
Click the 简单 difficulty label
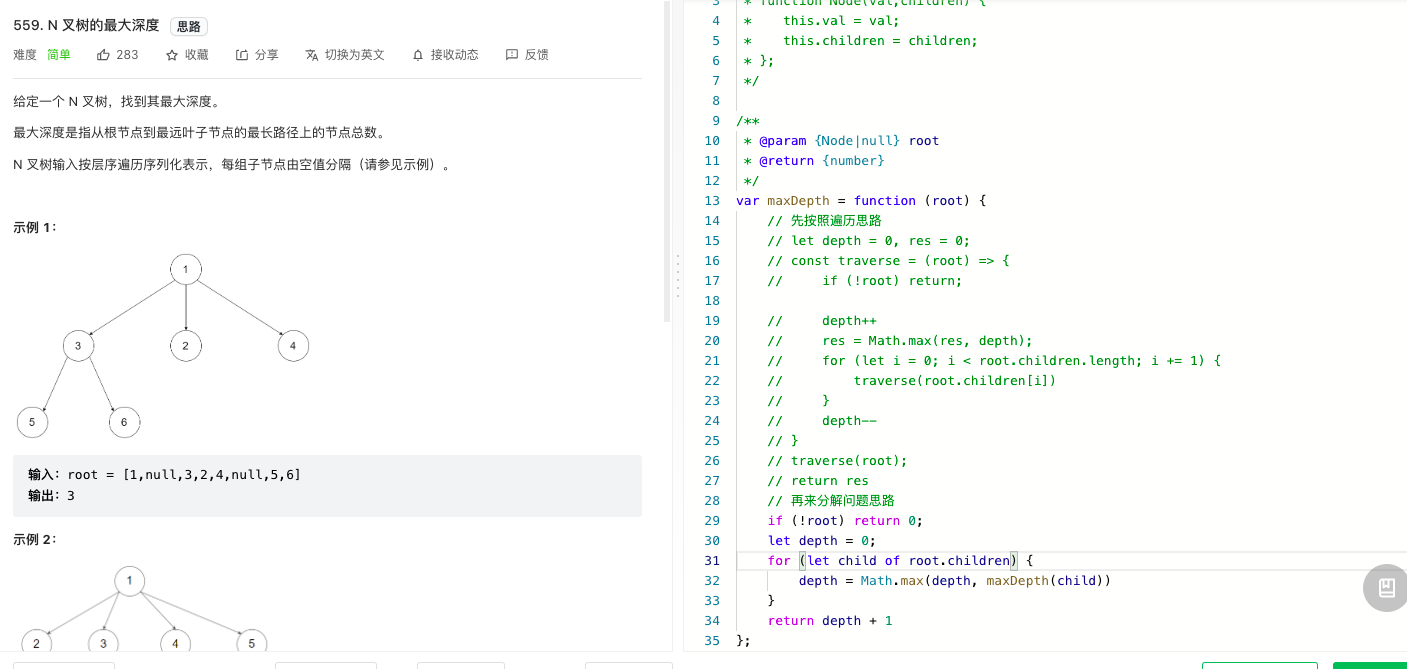tap(59, 55)
